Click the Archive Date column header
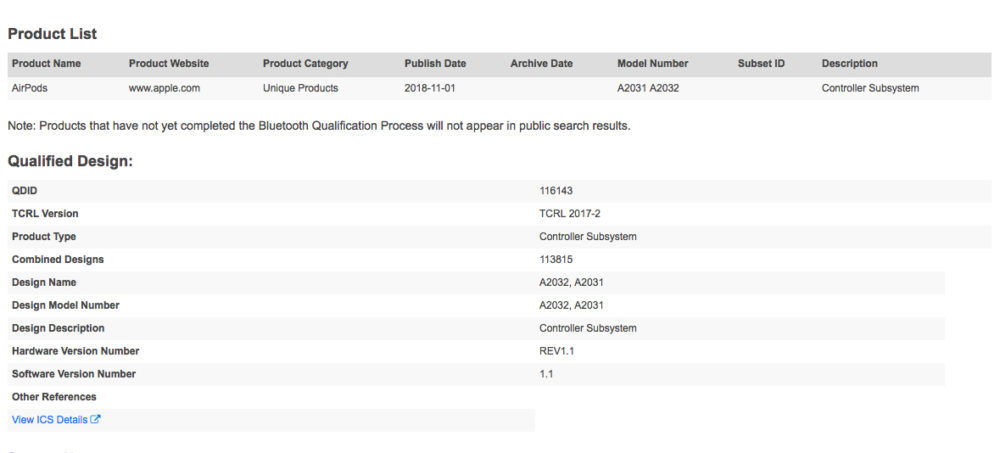 pyautogui.click(x=541, y=64)
